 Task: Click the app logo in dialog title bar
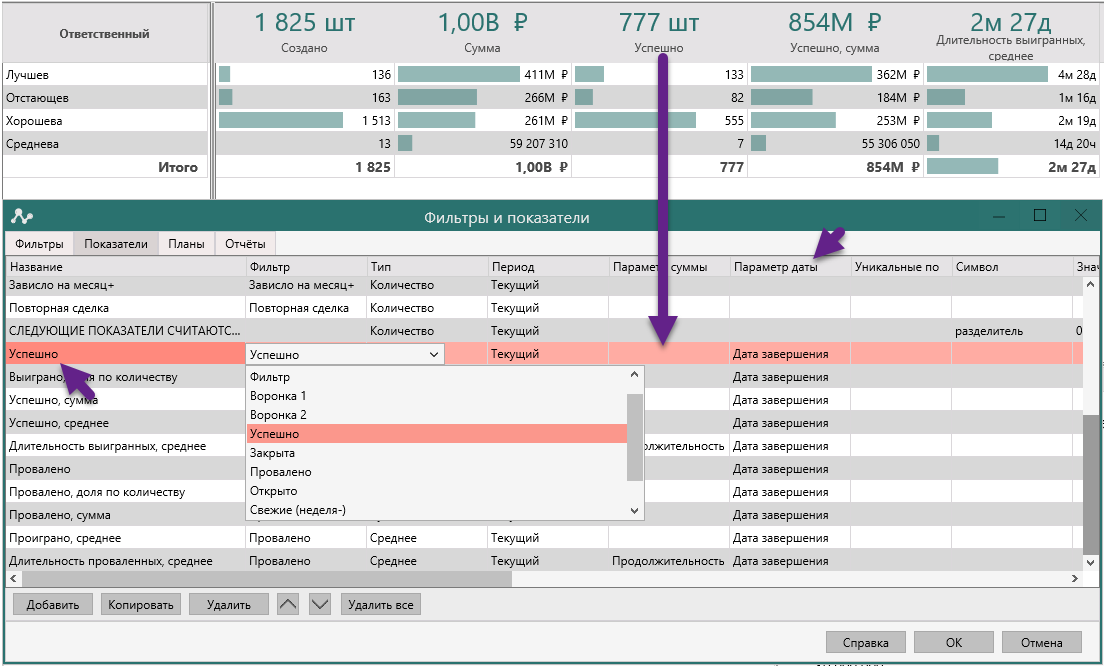pos(22,217)
